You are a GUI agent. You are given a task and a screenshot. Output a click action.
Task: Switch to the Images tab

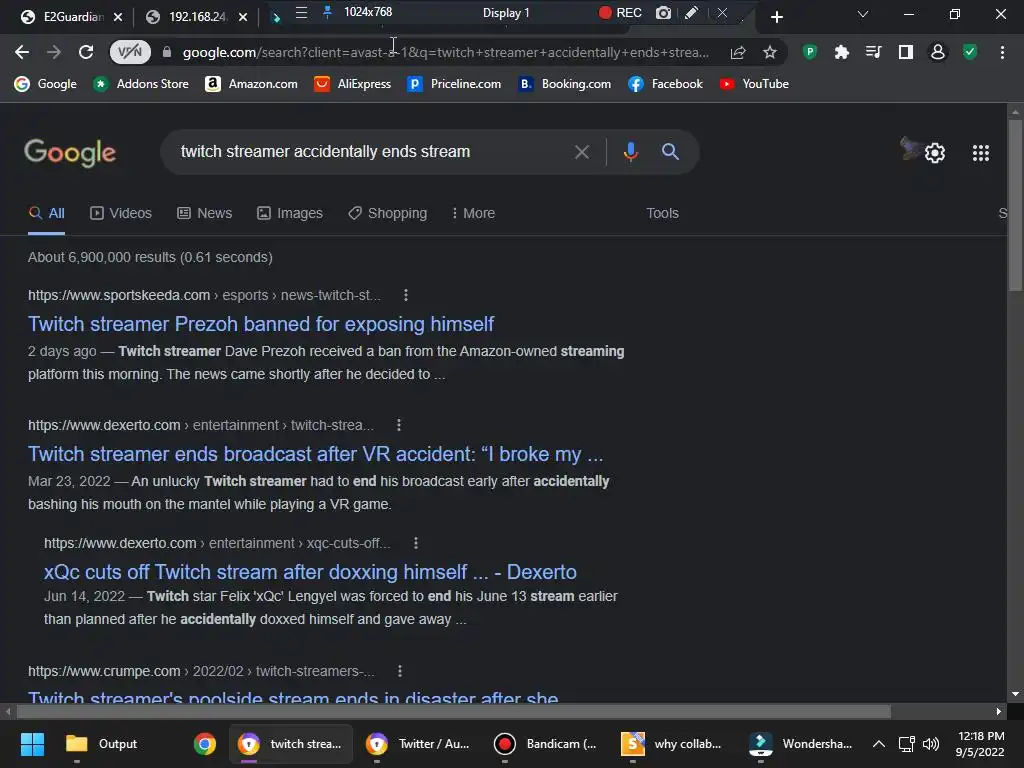[x=290, y=214]
